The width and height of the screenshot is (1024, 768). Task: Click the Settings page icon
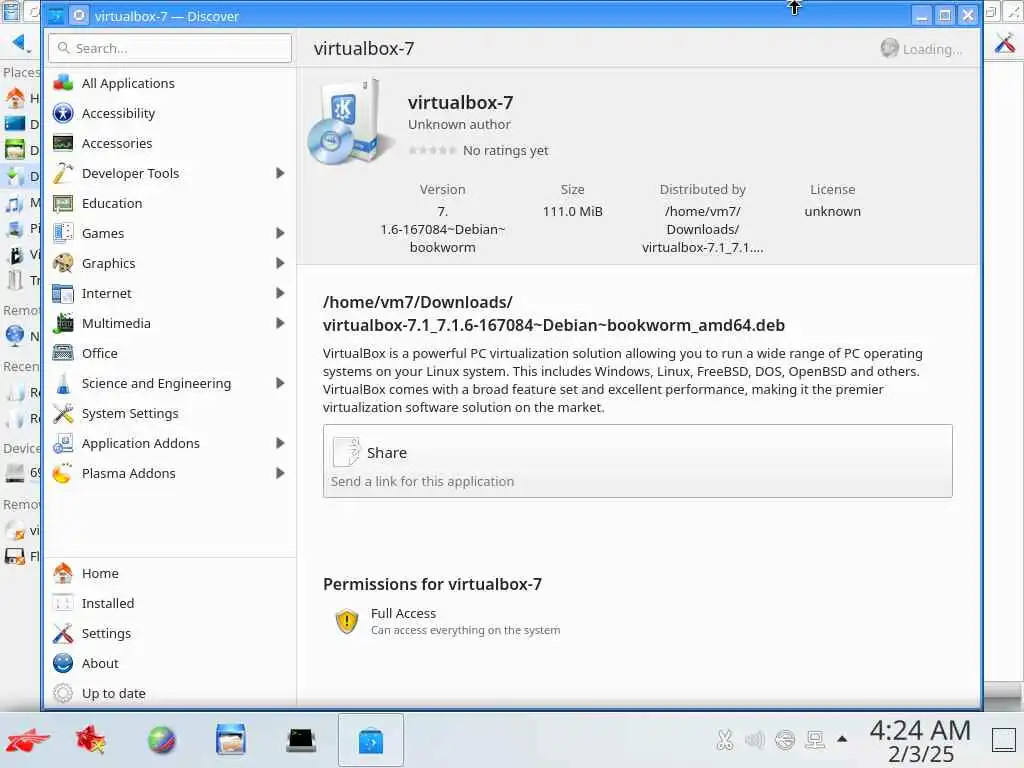click(63, 633)
